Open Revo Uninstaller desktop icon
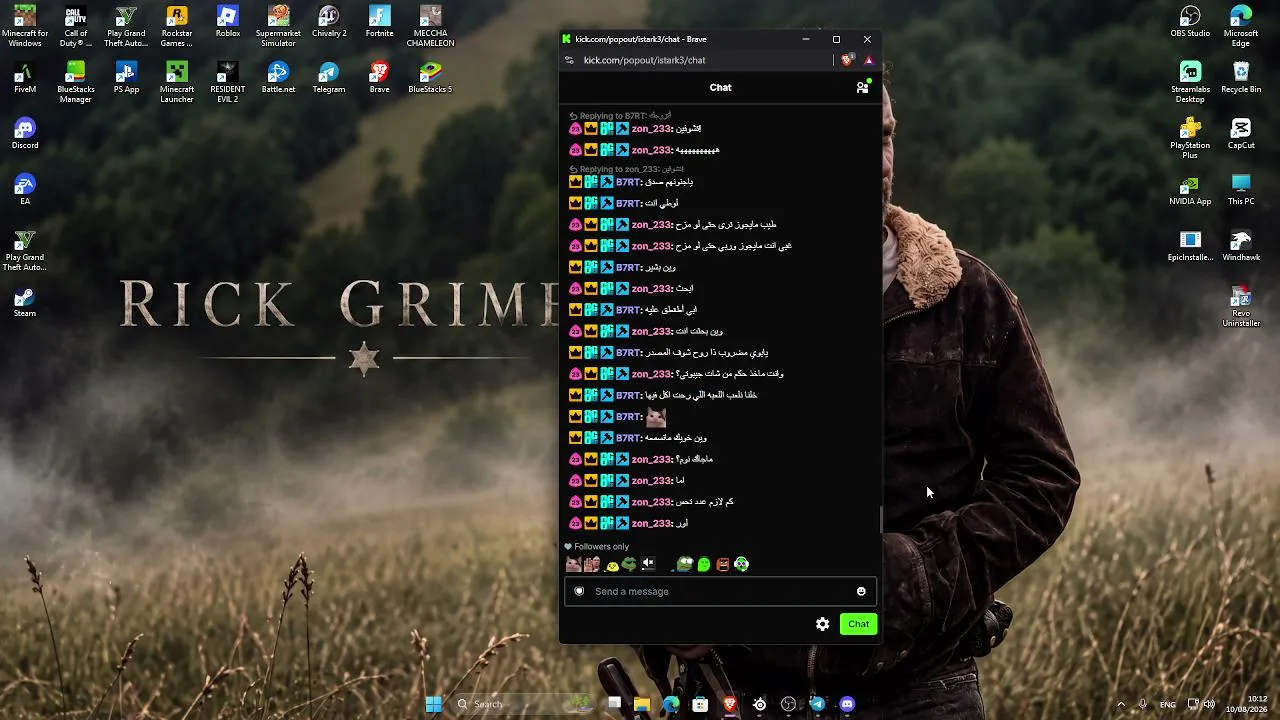 click(1241, 306)
